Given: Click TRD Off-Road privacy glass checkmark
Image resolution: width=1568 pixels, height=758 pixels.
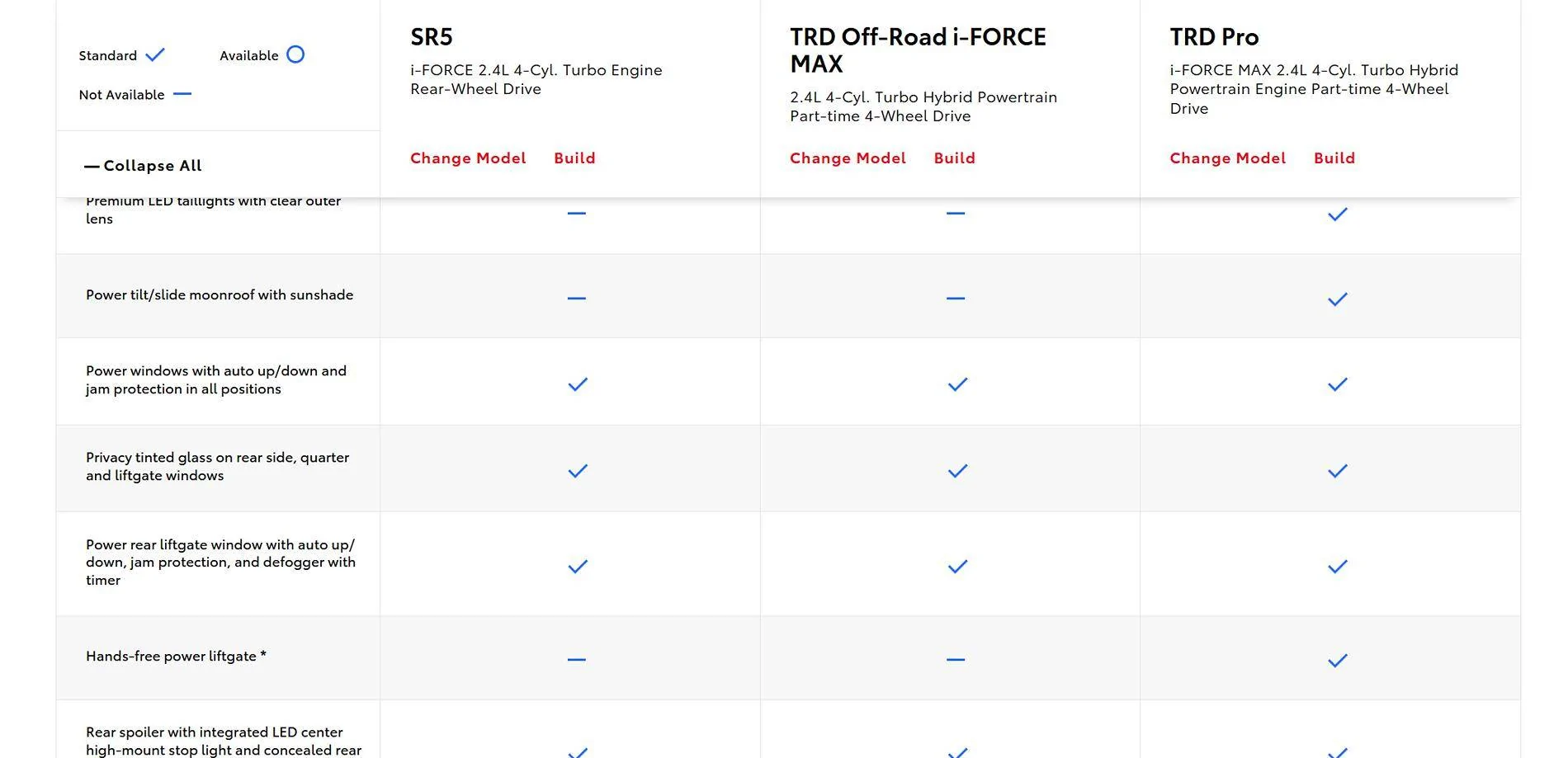Looking at the screenshot, I should click(x=957, y=472).
